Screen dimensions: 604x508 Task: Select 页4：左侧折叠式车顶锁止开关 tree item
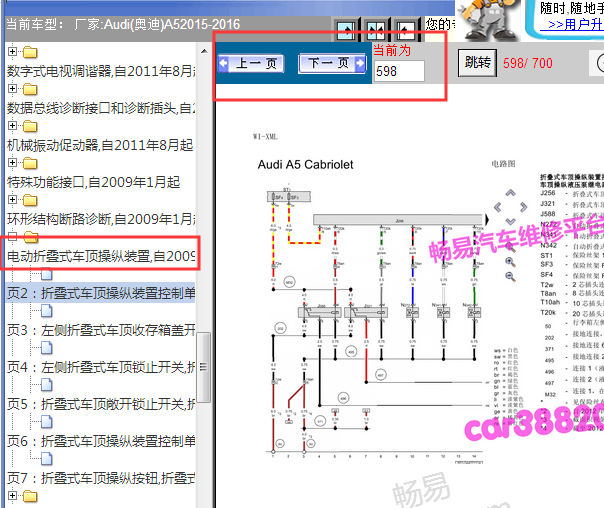[101, 367]
